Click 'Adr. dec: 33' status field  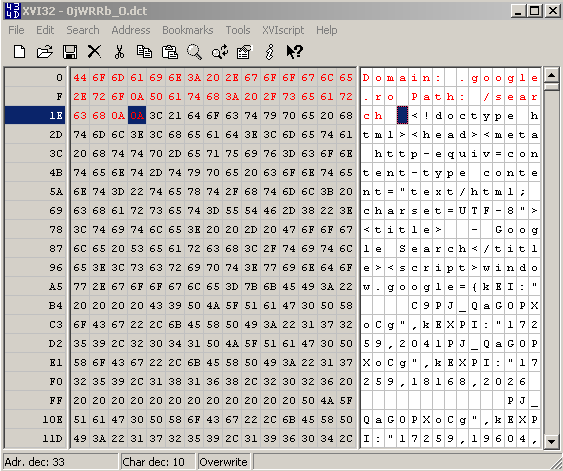[x=60, y=462]
